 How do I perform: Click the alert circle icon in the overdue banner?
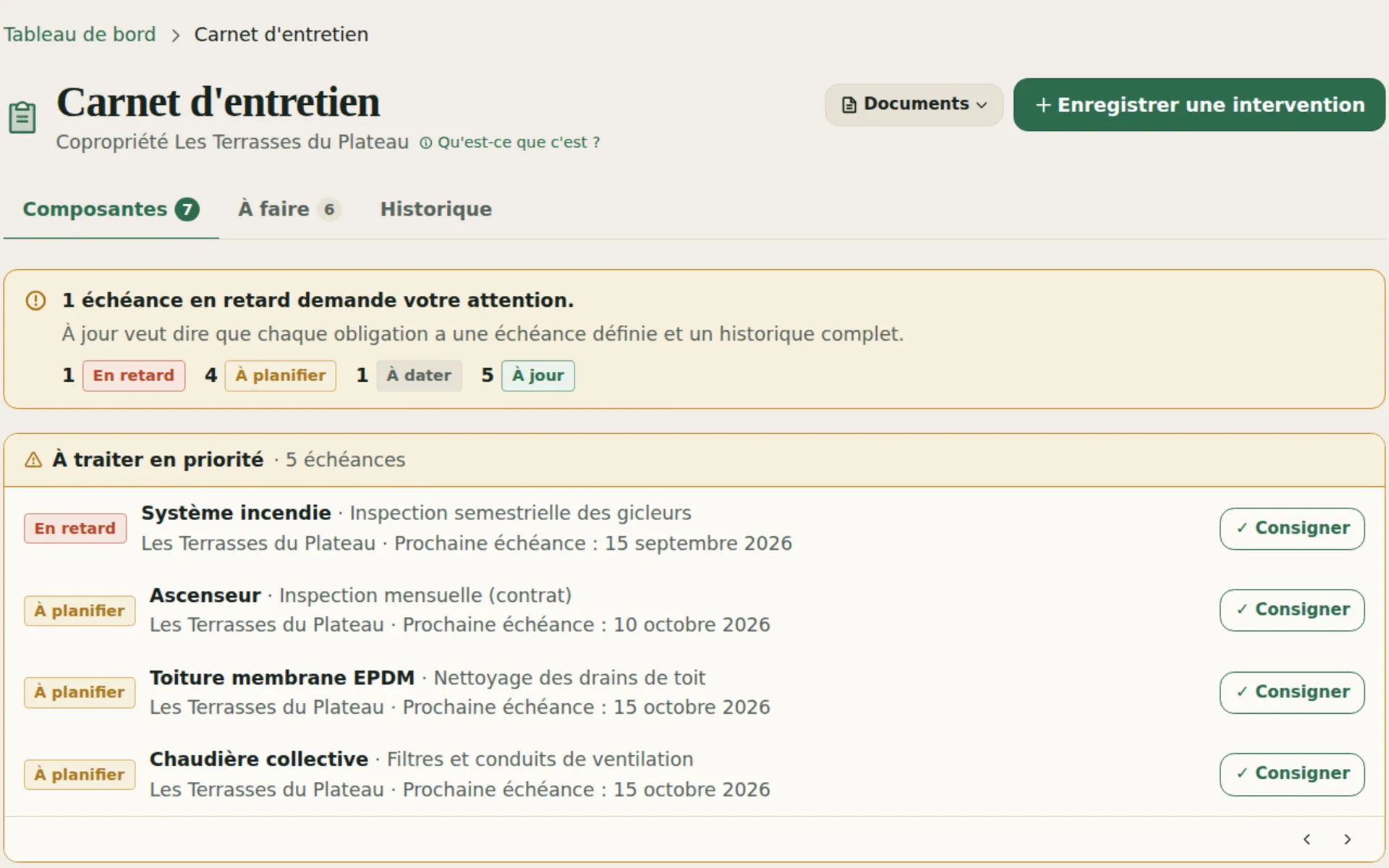click(35, 300)
